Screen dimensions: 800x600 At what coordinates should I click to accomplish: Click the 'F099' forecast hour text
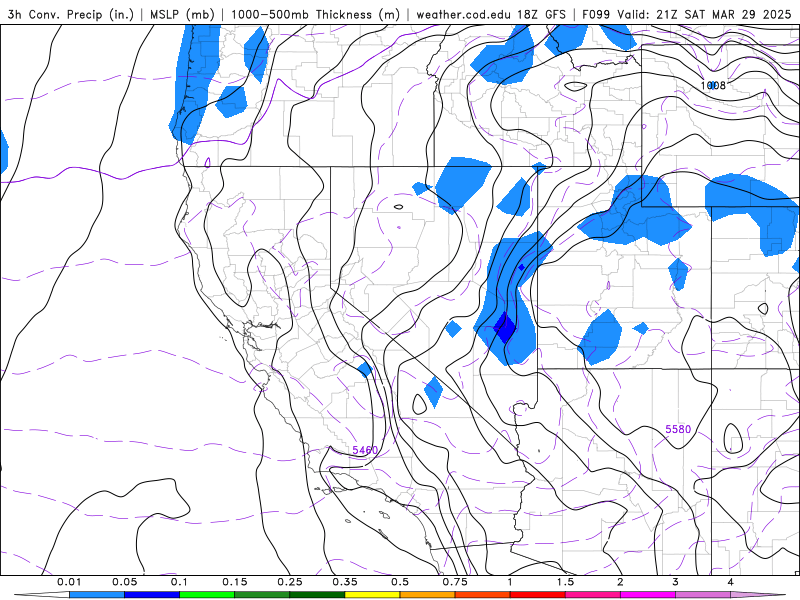(x=596, y=14)
